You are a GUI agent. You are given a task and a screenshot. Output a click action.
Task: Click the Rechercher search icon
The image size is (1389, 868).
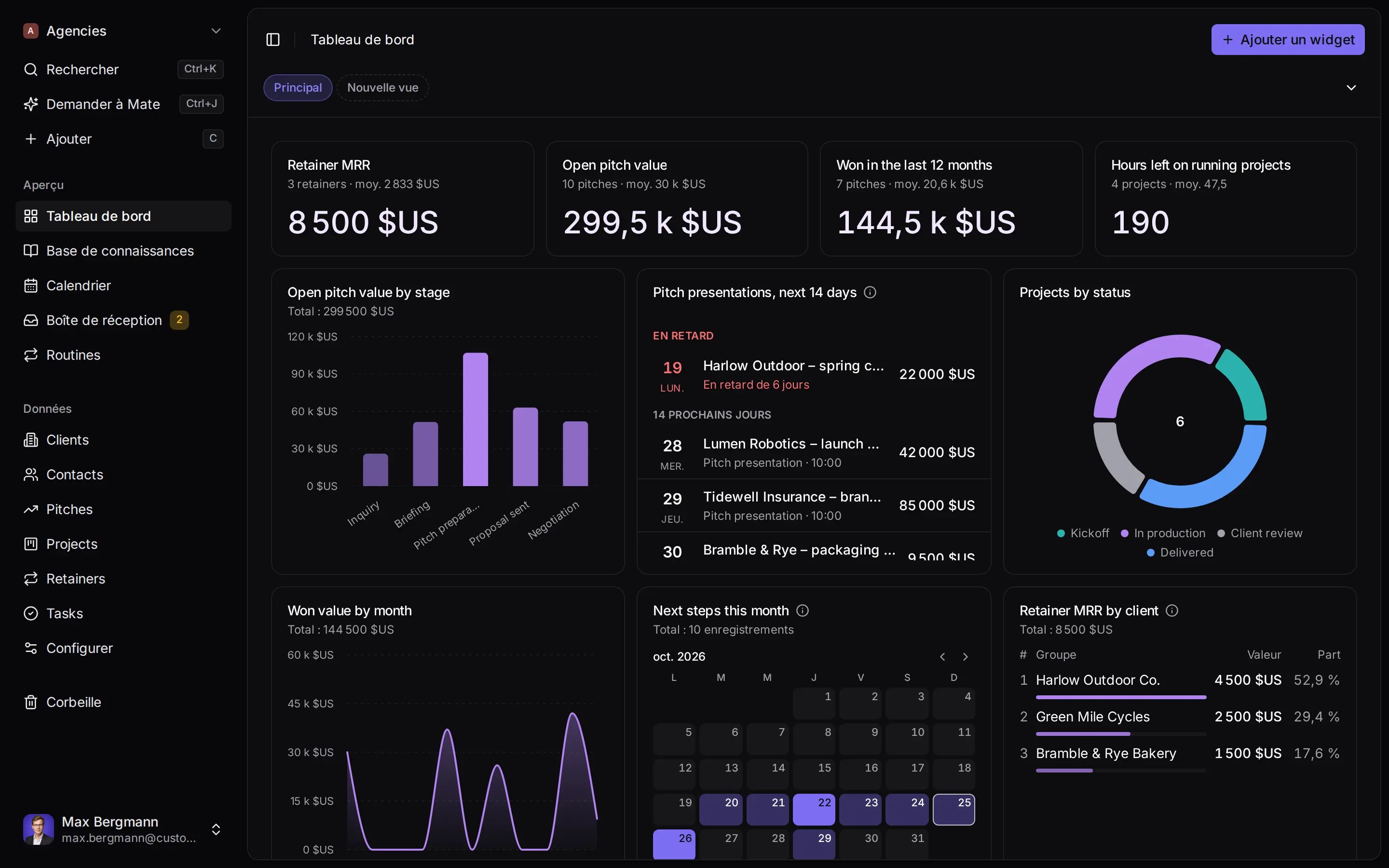point(30,69)
